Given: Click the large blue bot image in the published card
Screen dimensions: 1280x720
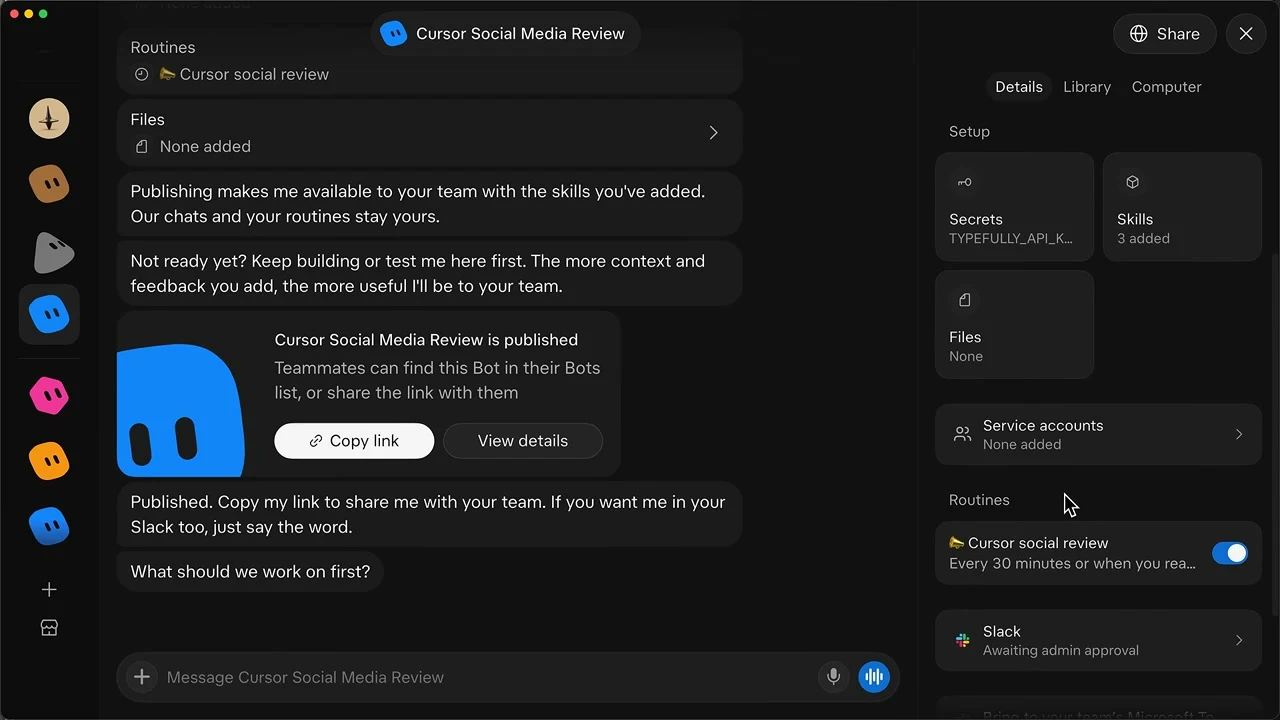Looking at the screenshot, I should [x=181, y=410].
